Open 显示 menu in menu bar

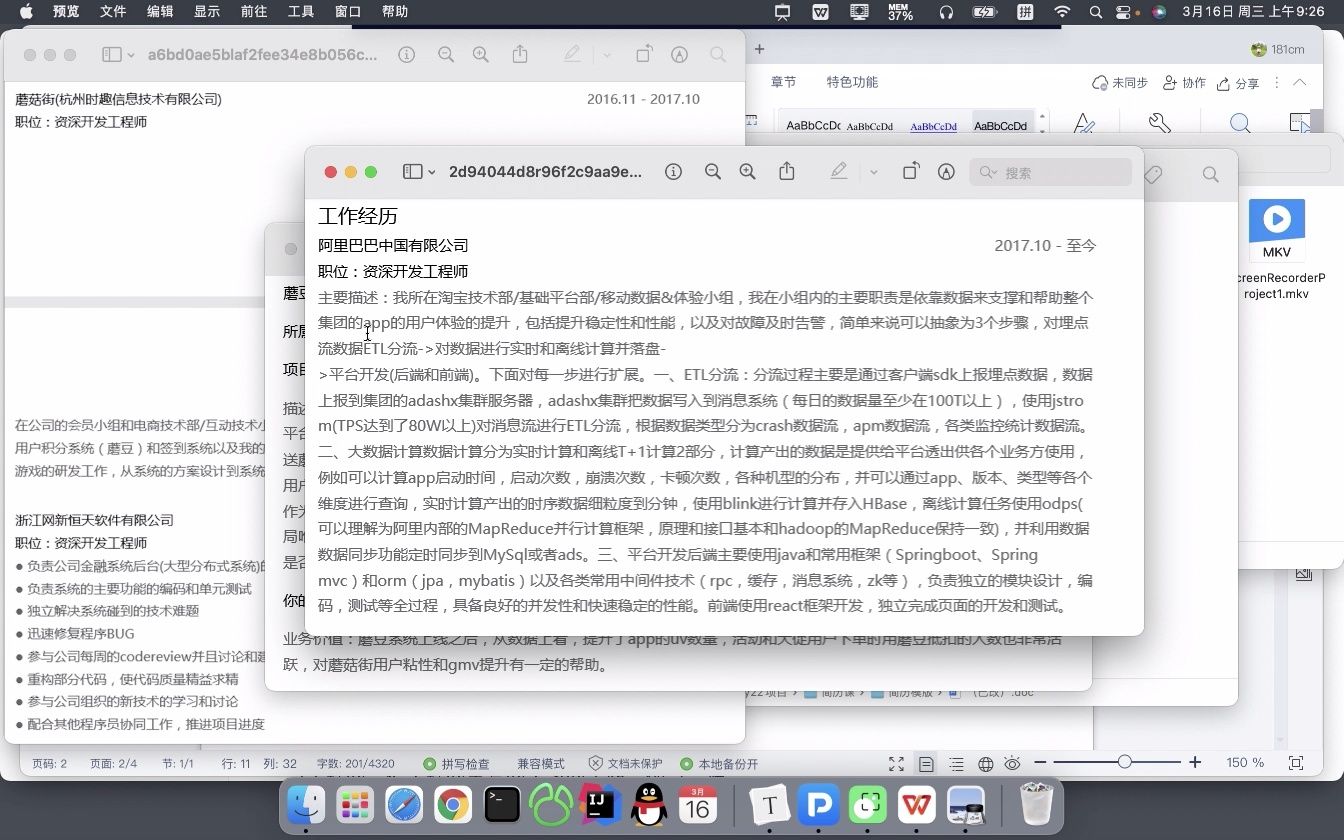pyautogui.click(x=207, y=12)
